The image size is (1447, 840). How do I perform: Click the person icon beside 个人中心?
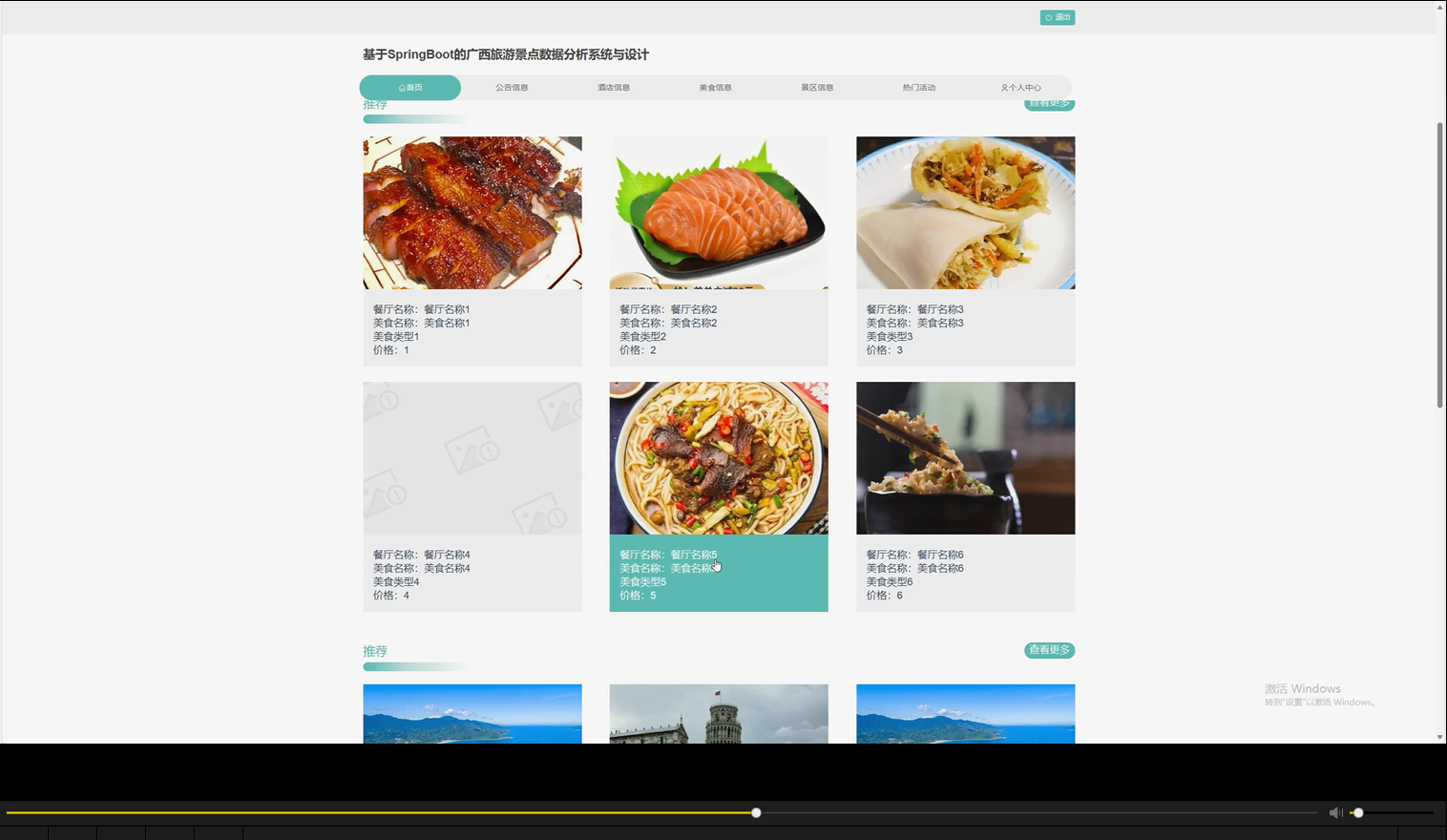(1003, 87)
